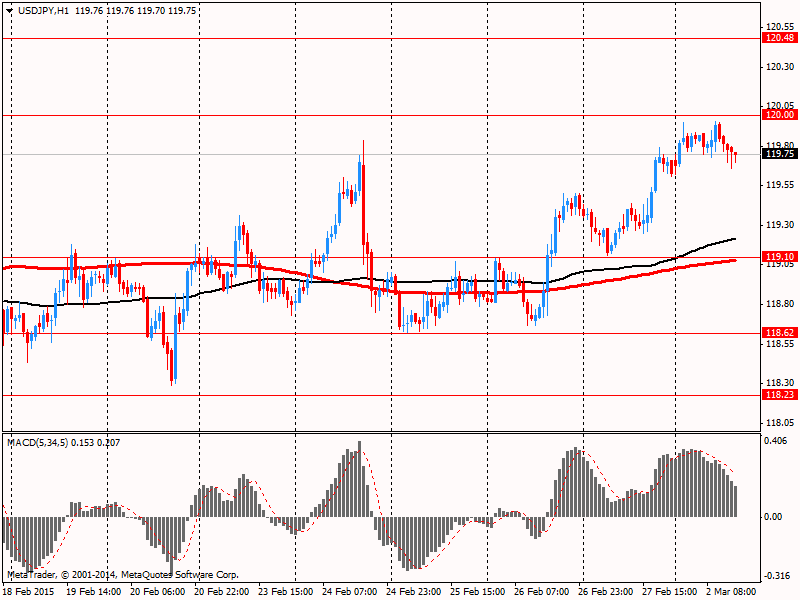800x600 pixels.
Task: Select the 120.48 red price level label
Action: coord(779,38)
